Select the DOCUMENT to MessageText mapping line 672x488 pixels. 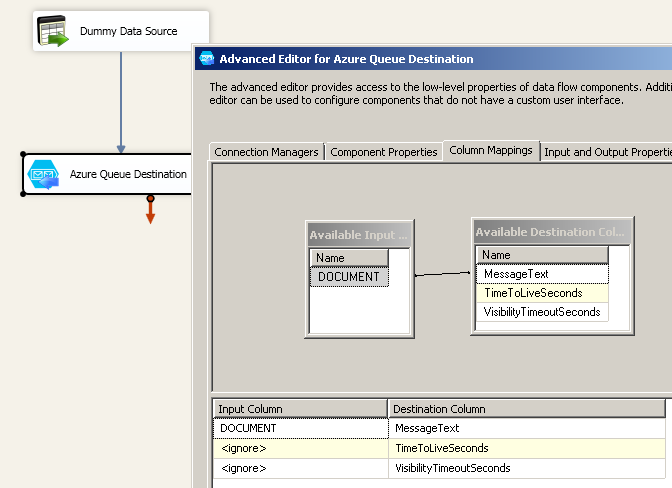443,274
